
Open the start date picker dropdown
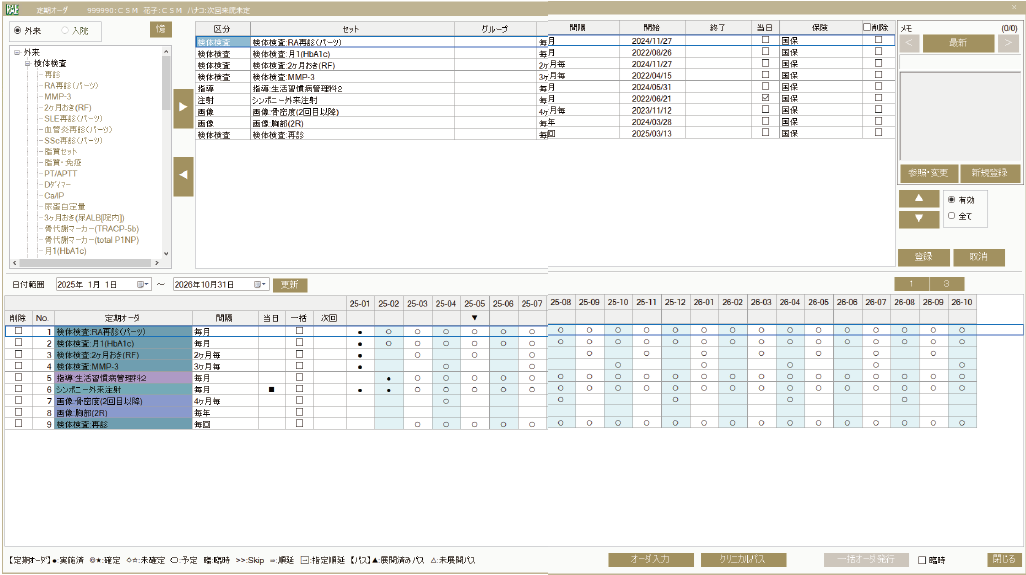coord(142,285)
